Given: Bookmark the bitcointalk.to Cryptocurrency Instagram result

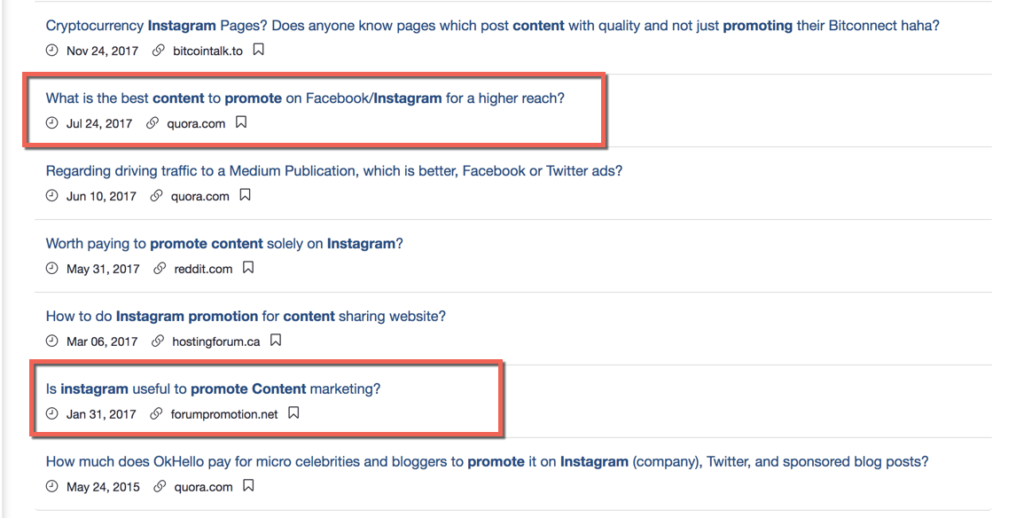Looking at the screenshot, I should pos(259,50).
